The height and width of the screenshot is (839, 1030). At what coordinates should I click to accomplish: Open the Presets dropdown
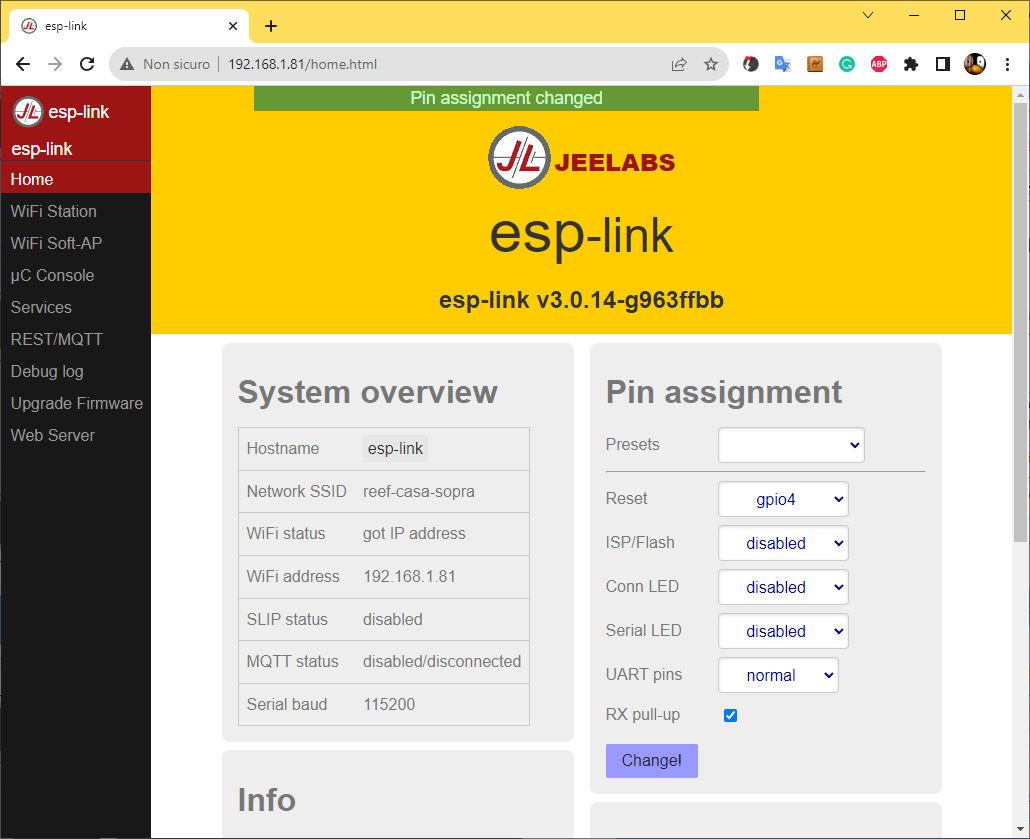pyautogui.click(x=791, y=445)
